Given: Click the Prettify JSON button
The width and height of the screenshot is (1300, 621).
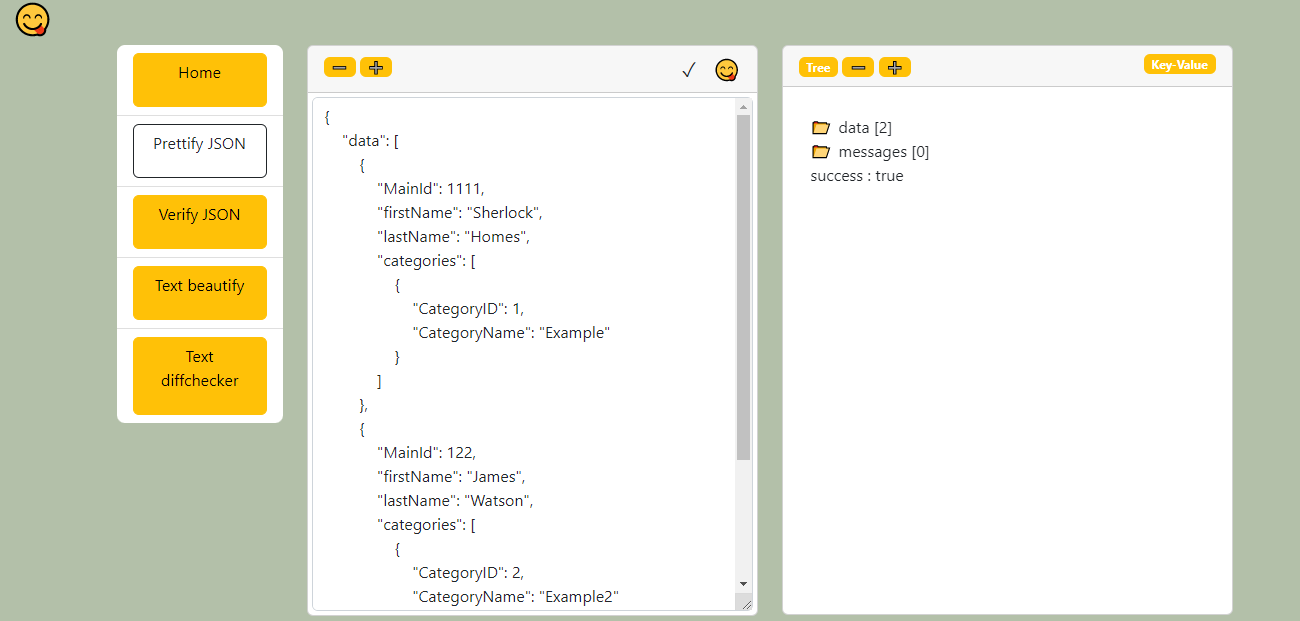Looking at the screenshot, I should point(199,150).
